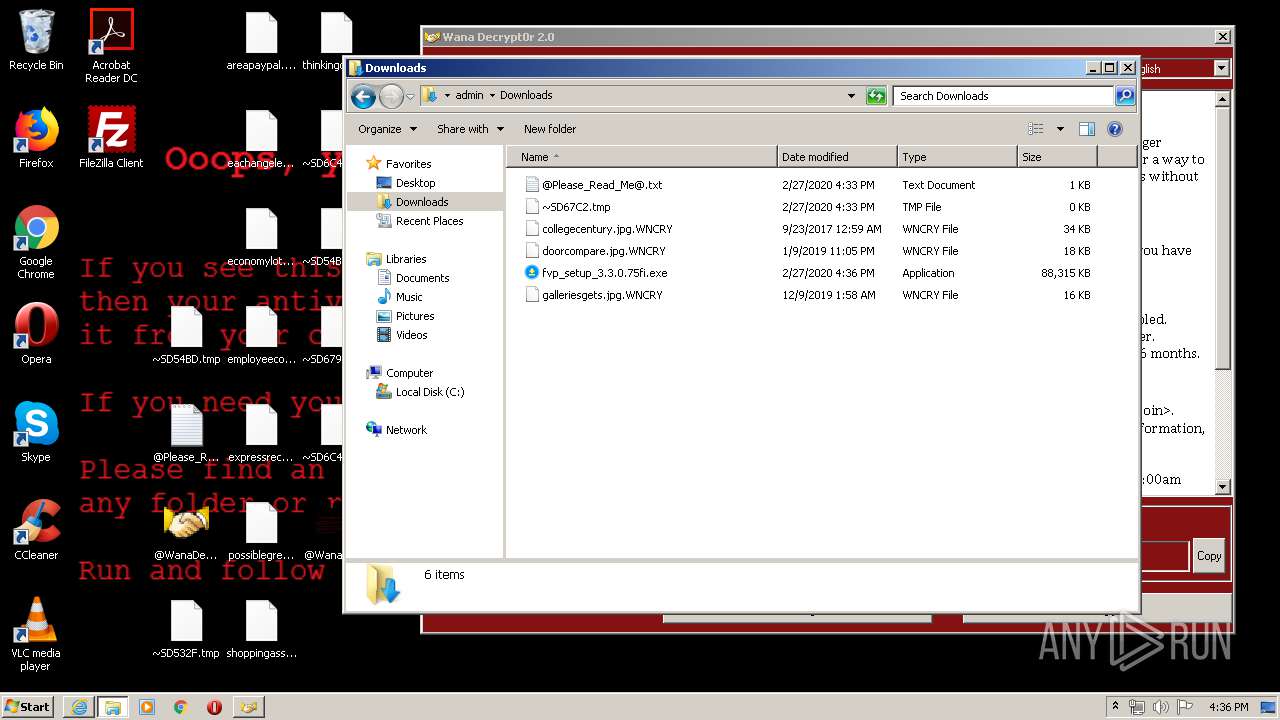
Task: Select Libraries in navigation pane
Action: tap(406, 259)
